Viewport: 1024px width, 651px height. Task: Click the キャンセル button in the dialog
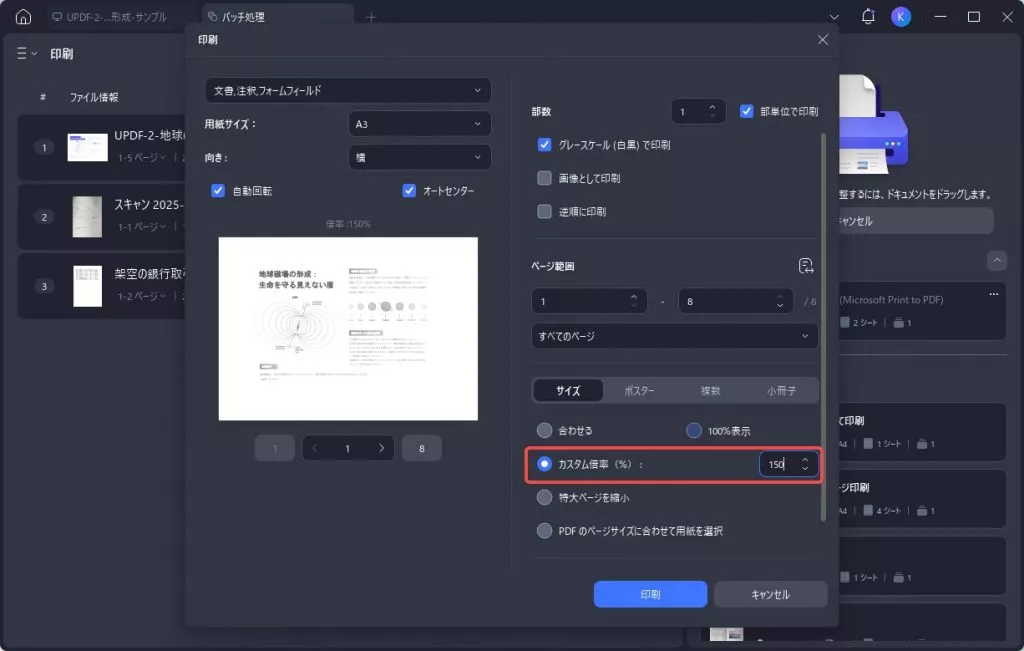[770, 593]
